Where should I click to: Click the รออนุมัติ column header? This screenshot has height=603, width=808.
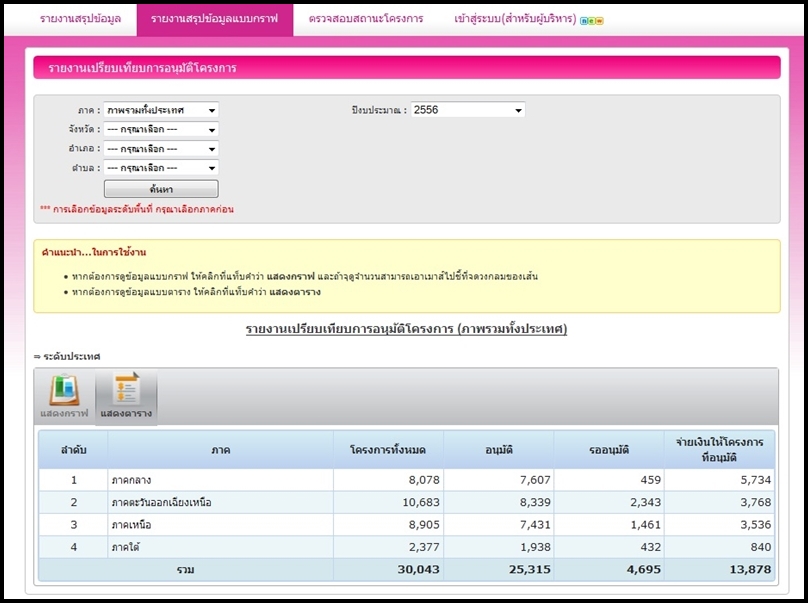tap(608, 450)
